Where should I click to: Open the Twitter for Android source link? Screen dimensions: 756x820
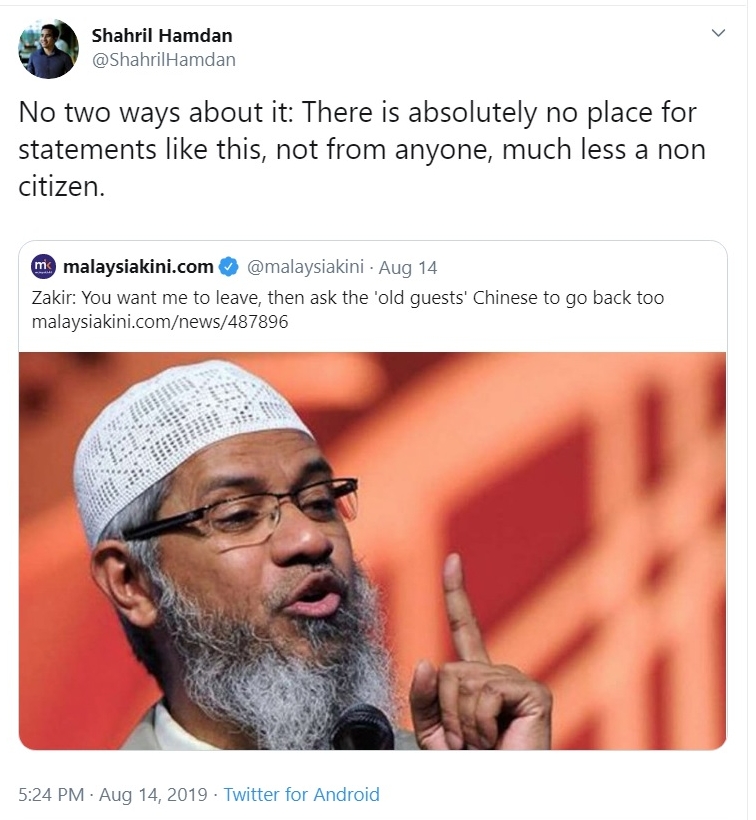tap(302, 794)
